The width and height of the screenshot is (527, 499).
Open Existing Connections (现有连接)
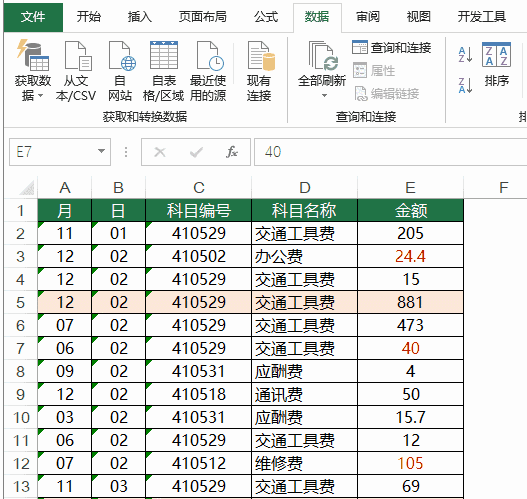click(259, 71)
